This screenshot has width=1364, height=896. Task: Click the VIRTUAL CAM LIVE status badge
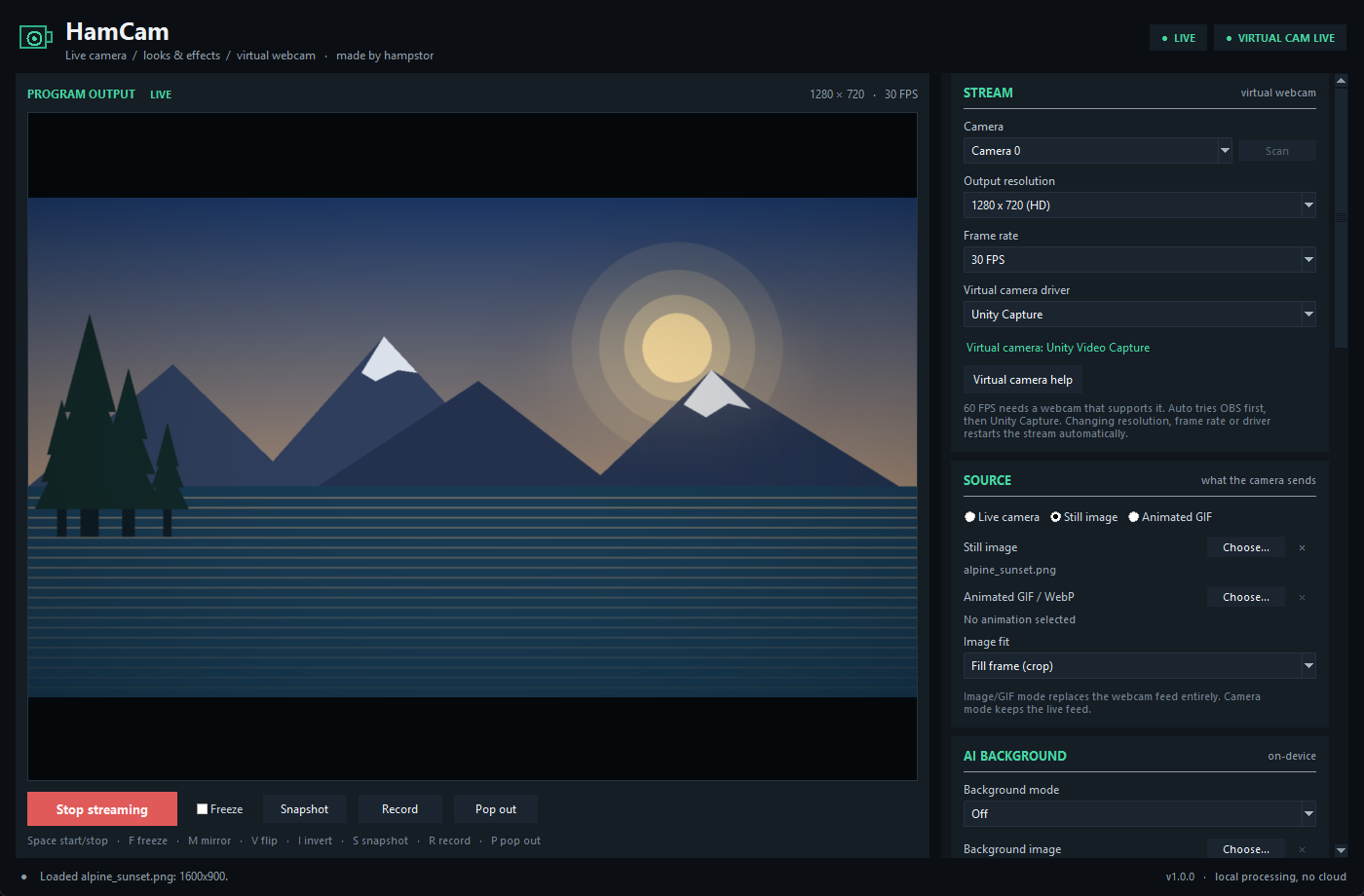click(1280, 38)
